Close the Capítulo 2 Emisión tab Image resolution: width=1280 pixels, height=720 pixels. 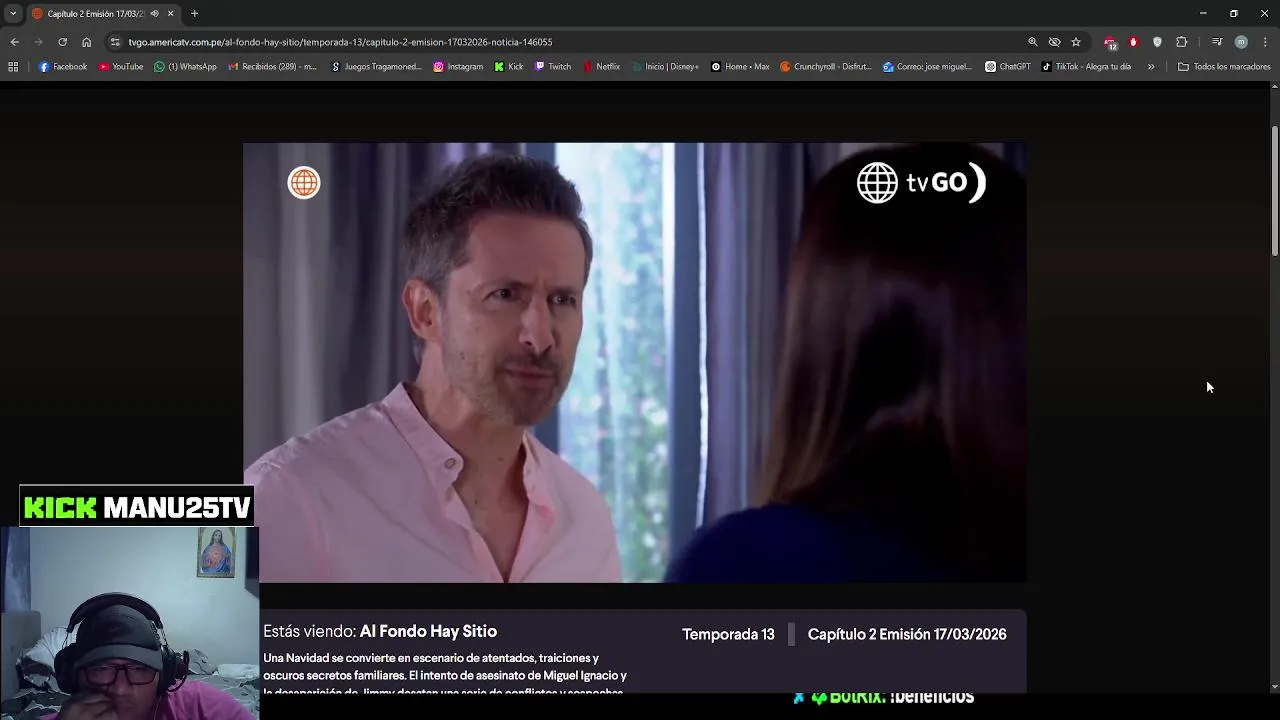point(170,14)
